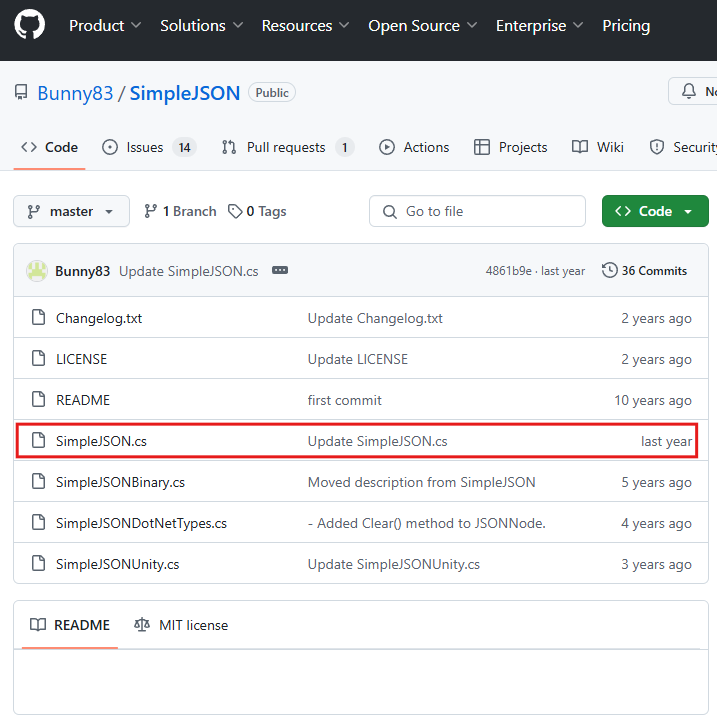View the 36 Commits history
Image resolution: width=717 pixels, height=723 pixels.
645,271
